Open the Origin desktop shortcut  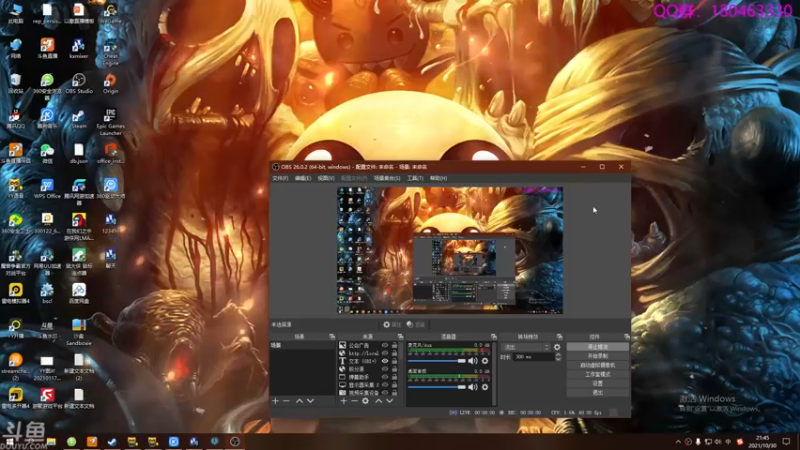click(x=110, y=84)
